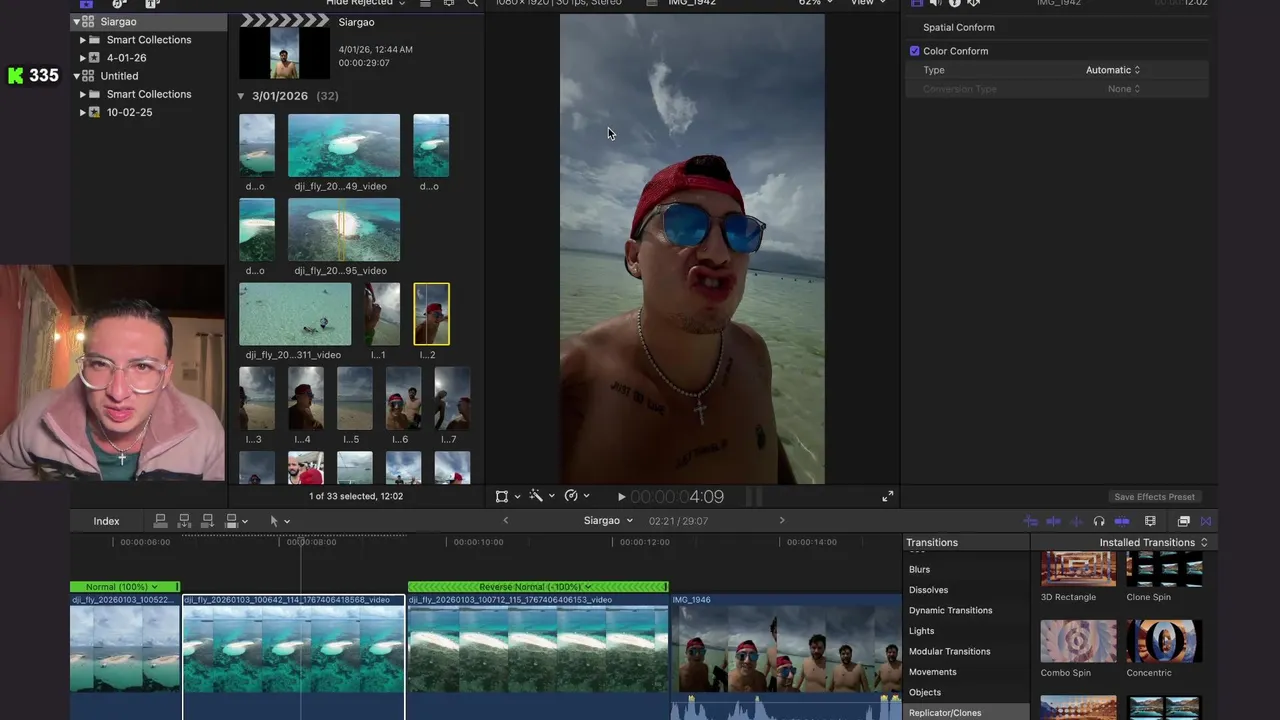Select dji_fly_20...311_video clip thumbnail

pyautogui.click(x=295, y=314)
